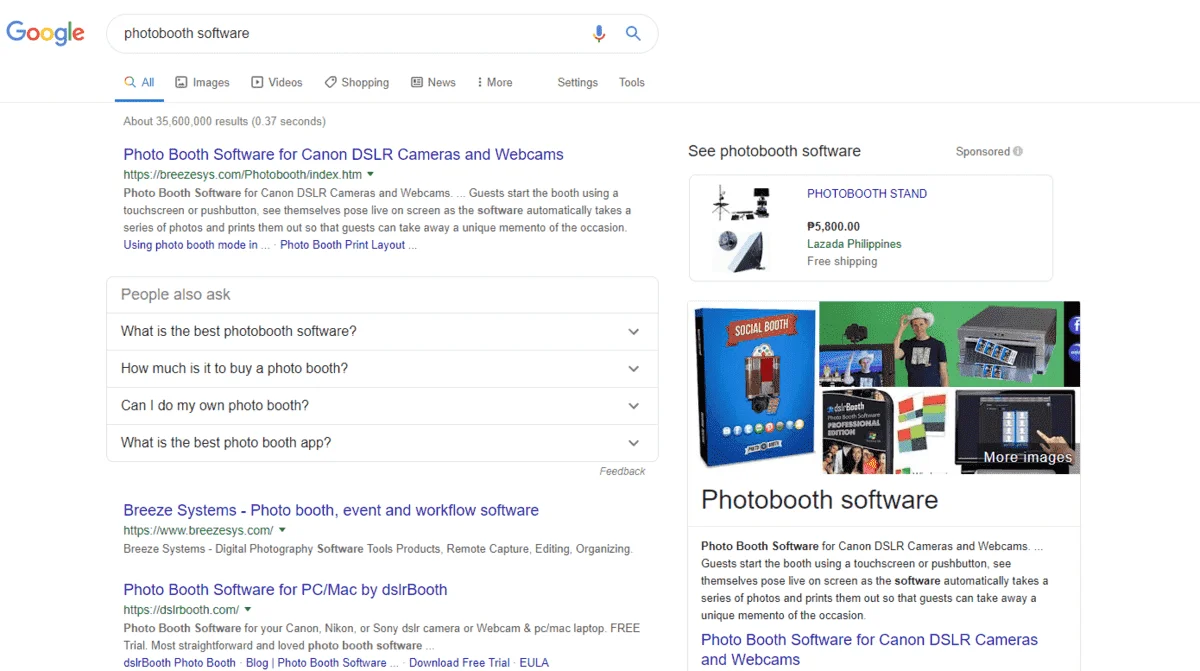The width and height of the screenshot is (1200, 671).
Task: Open 'Photo Booth Software for Canon DSLR Cameras and Webcams' result
Action: coord(343,155)
